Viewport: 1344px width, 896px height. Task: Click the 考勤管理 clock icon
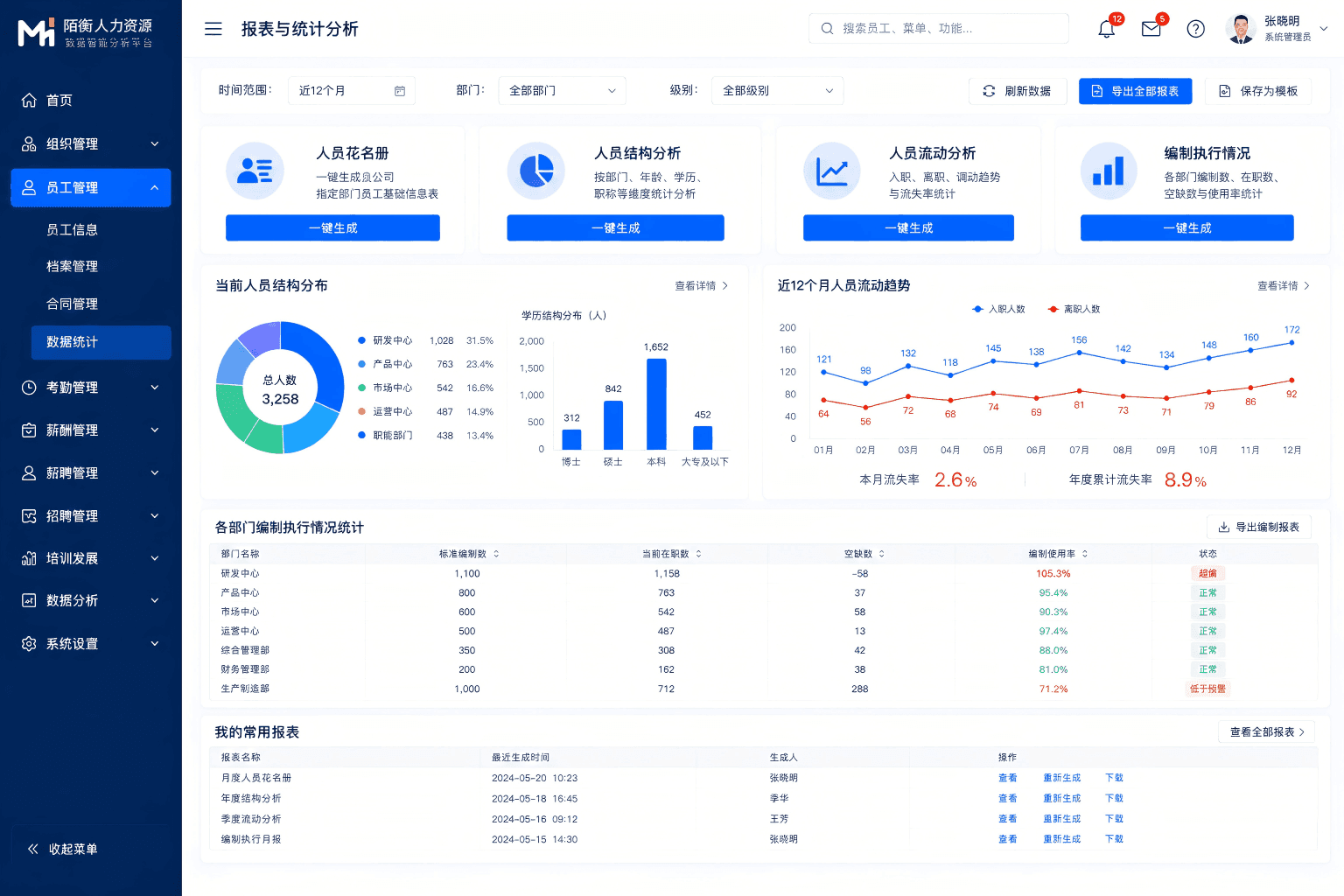pyautogui.click(x=29, y=387)
